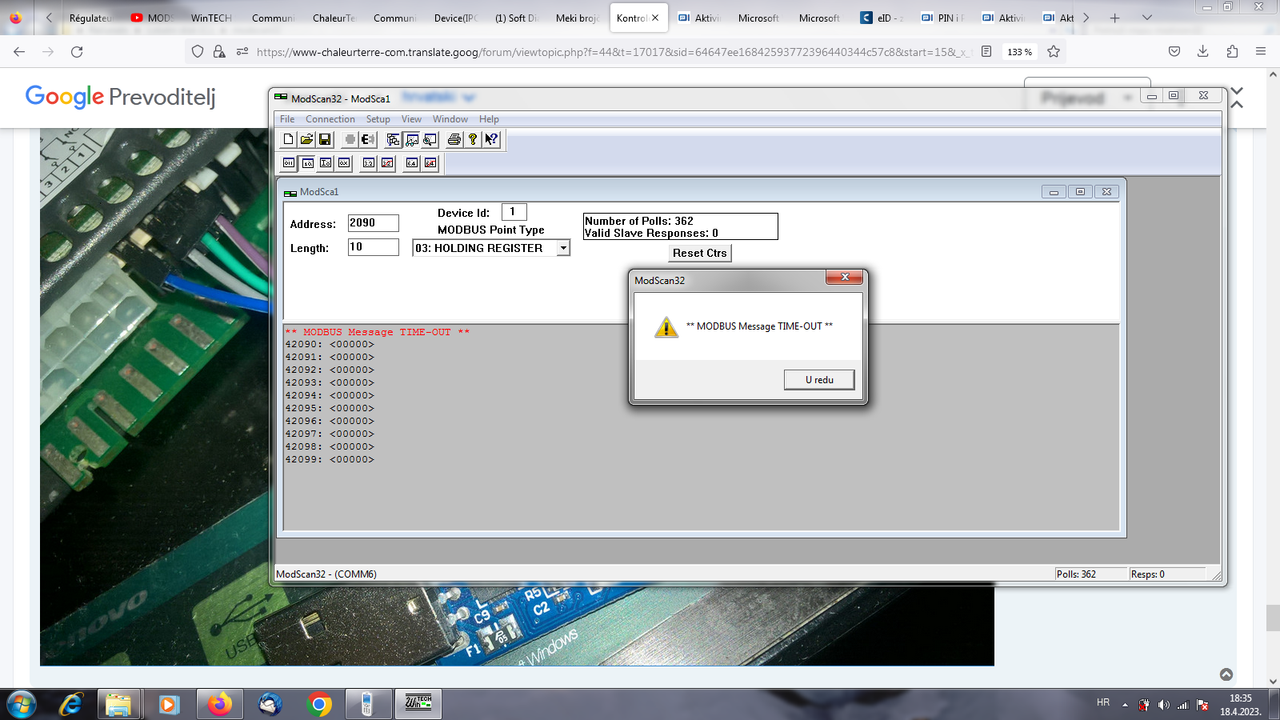Click the Firefox reload page icon
Screen dimensions: 1280x720
point(77,52)
